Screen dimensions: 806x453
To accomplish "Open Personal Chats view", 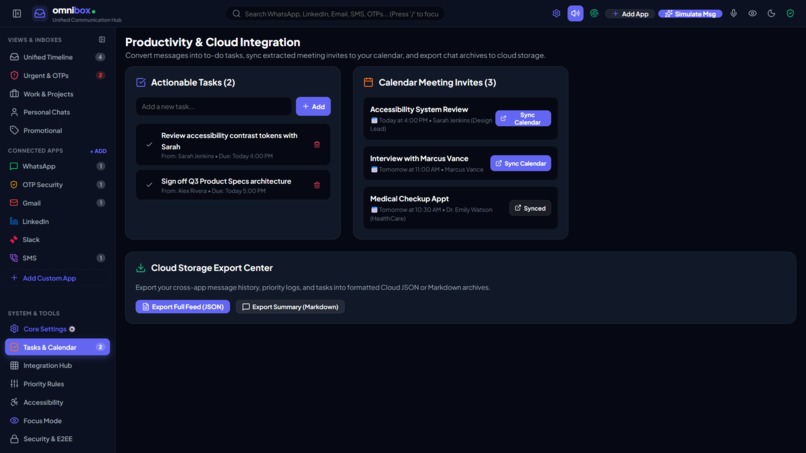I will (57, 112).
